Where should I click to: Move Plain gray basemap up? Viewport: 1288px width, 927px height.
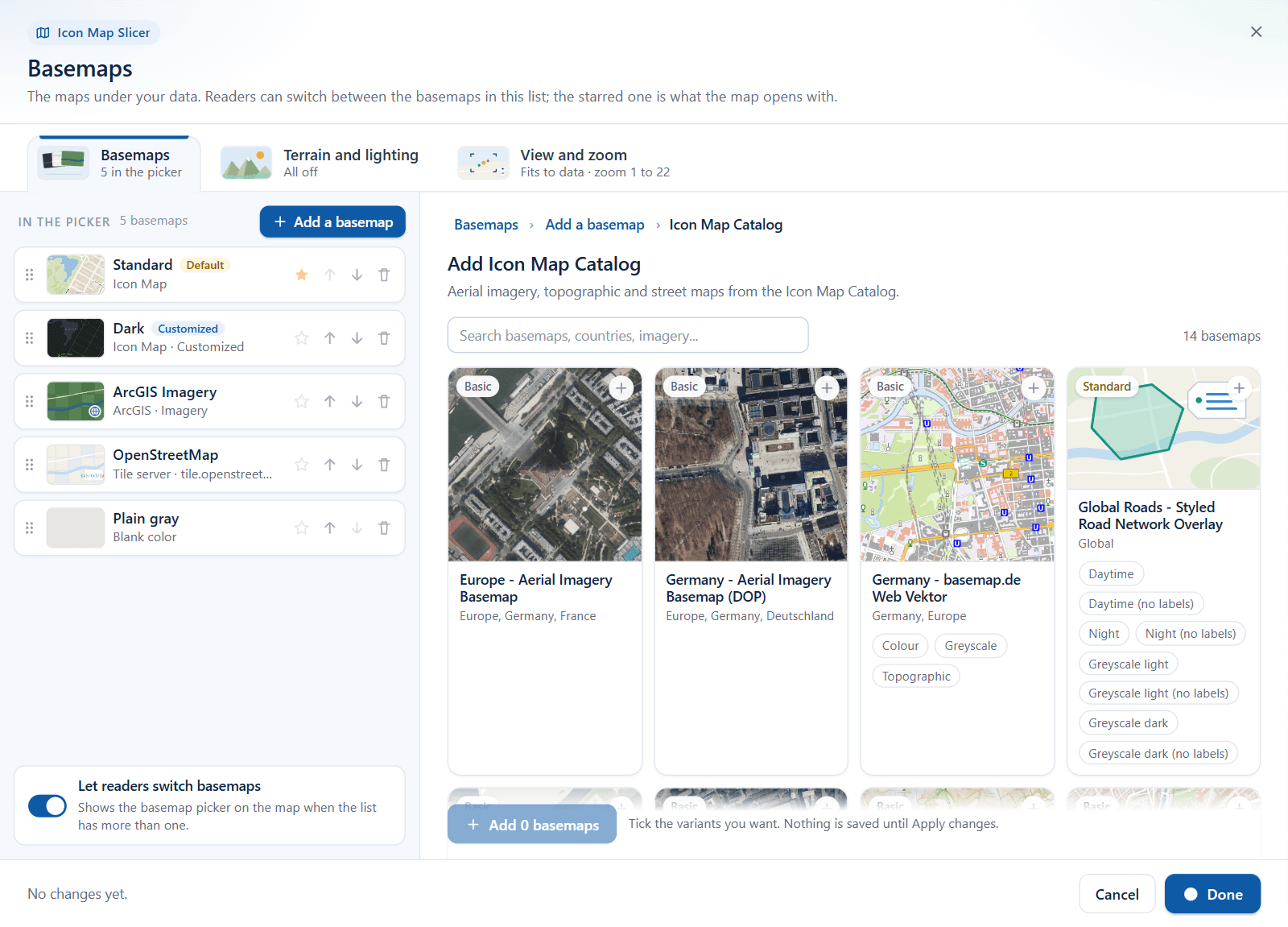tap(330, 528)
